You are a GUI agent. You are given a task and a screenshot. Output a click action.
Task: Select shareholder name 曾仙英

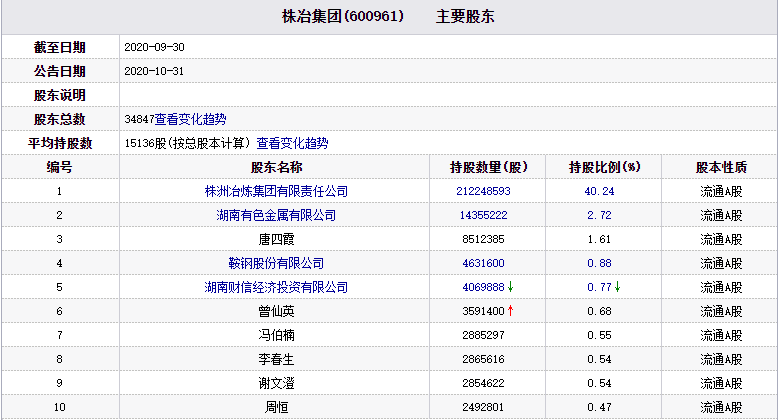click(276, 311)
